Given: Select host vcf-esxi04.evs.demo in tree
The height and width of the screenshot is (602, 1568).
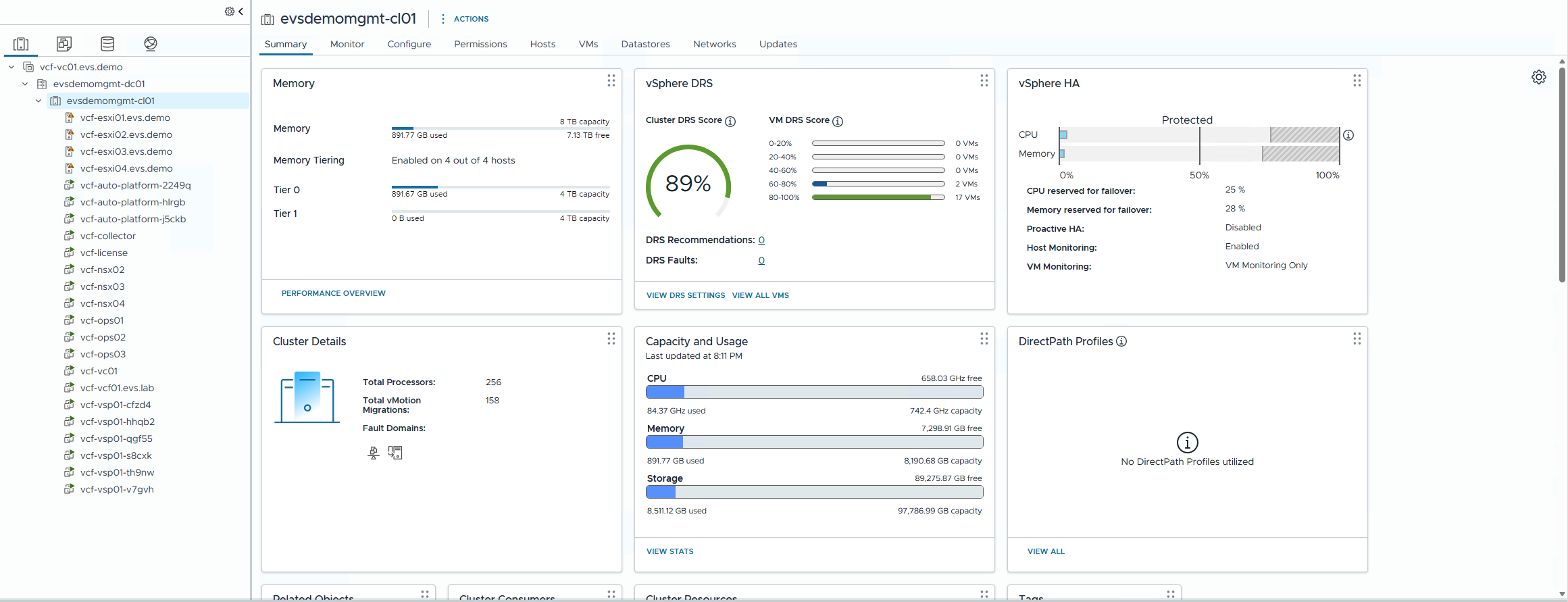Looking at the screenshot, I should click(126, 168).
